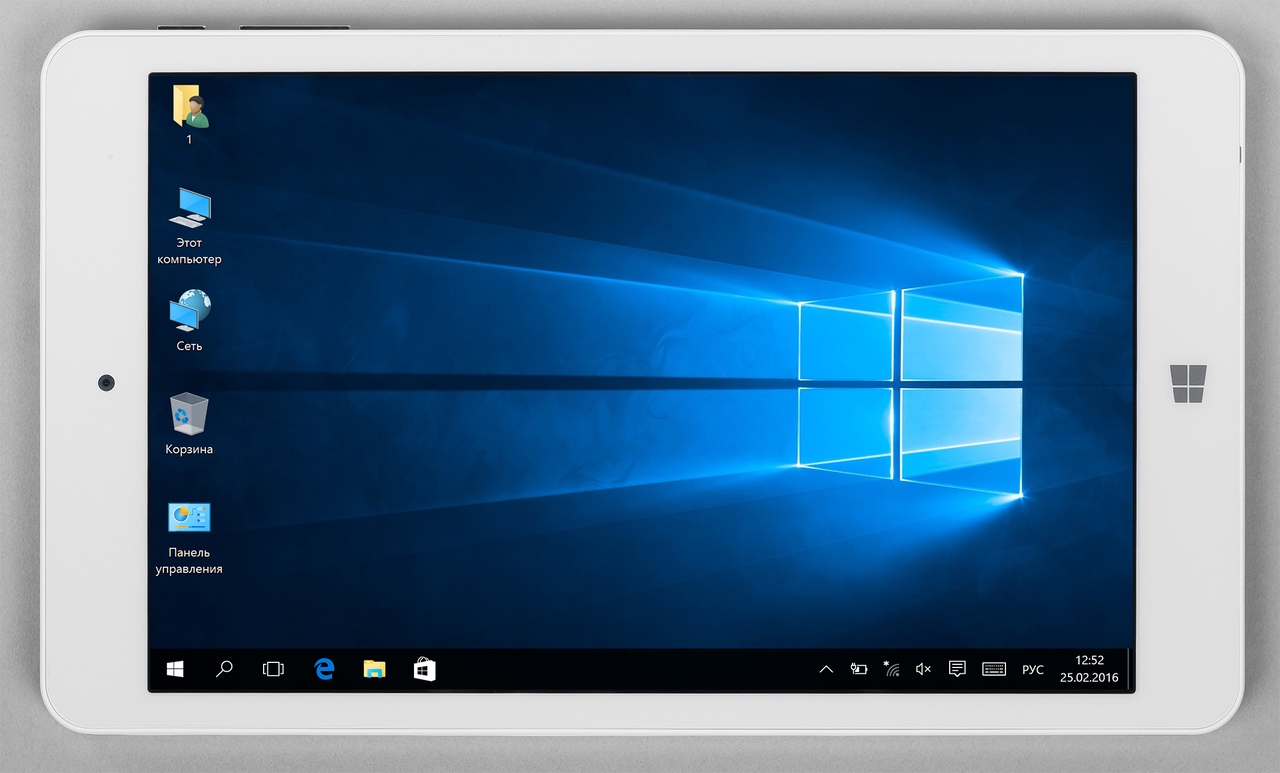Viewport: 1280px width, 773px height.
Task: Open taskbar search with the magnifier icon
Action: (x=224, y=669)
